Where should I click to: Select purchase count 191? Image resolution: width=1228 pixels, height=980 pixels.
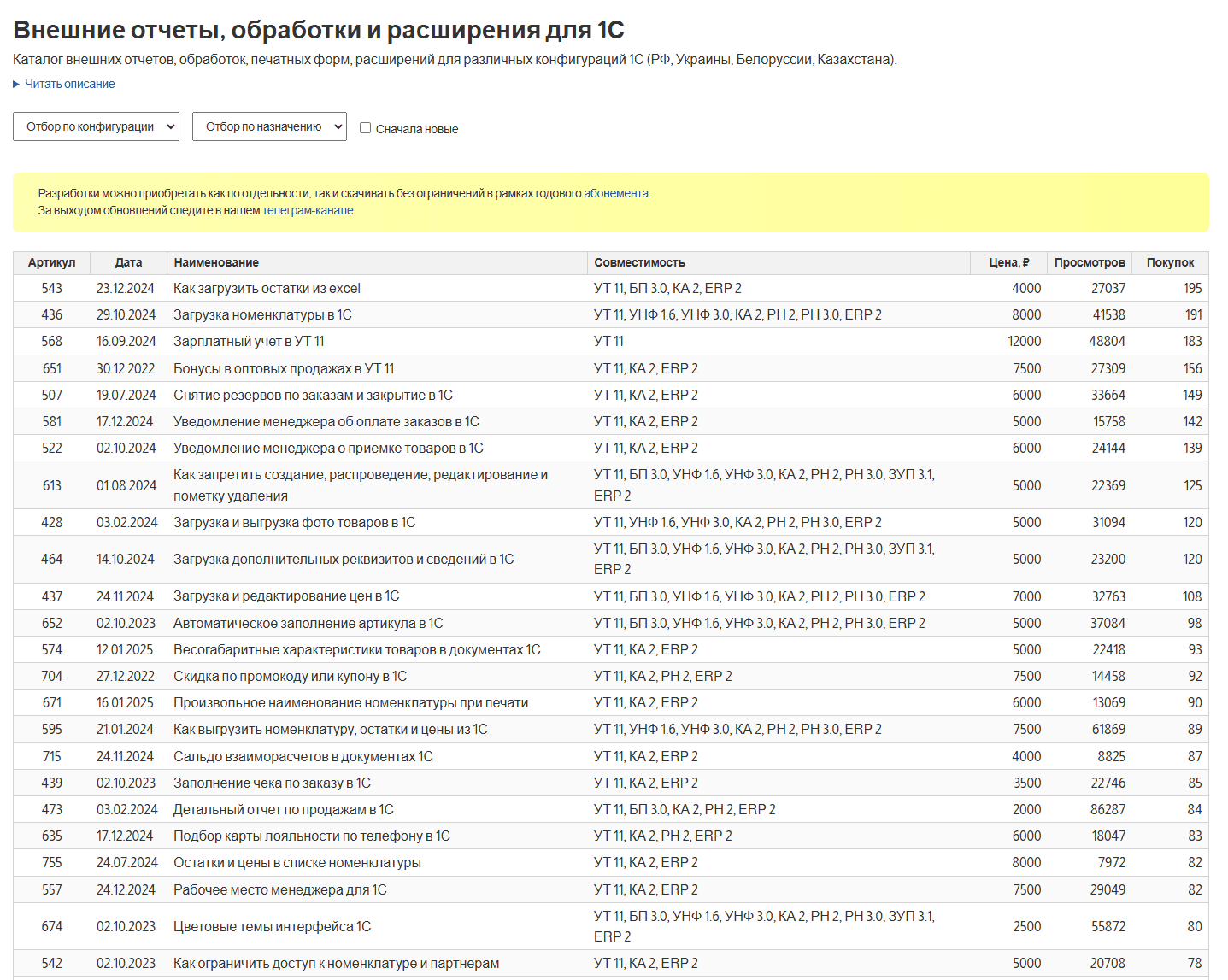[1194, 314]
